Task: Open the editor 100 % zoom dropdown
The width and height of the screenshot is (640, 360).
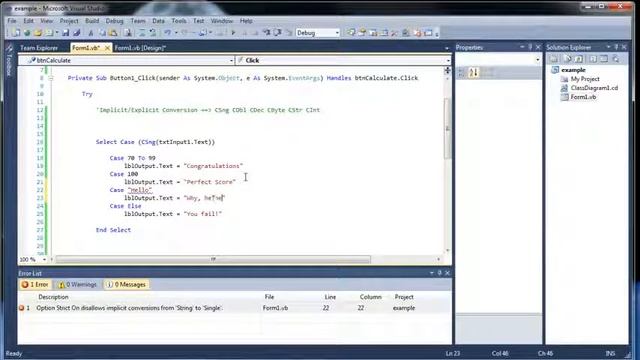Action: [45, 260]
